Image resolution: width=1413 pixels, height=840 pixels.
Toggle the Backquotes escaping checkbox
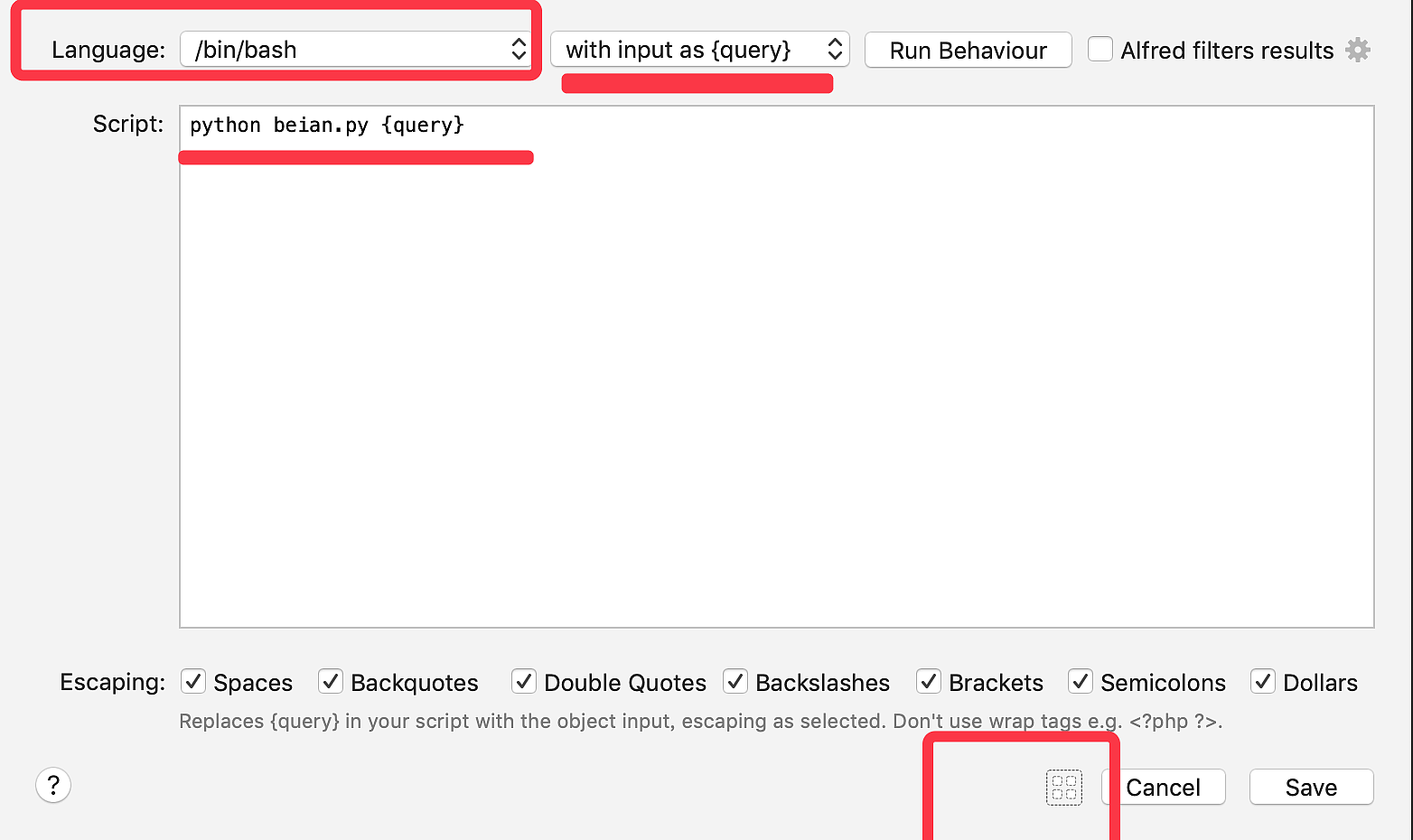click(x=331, y=682)
